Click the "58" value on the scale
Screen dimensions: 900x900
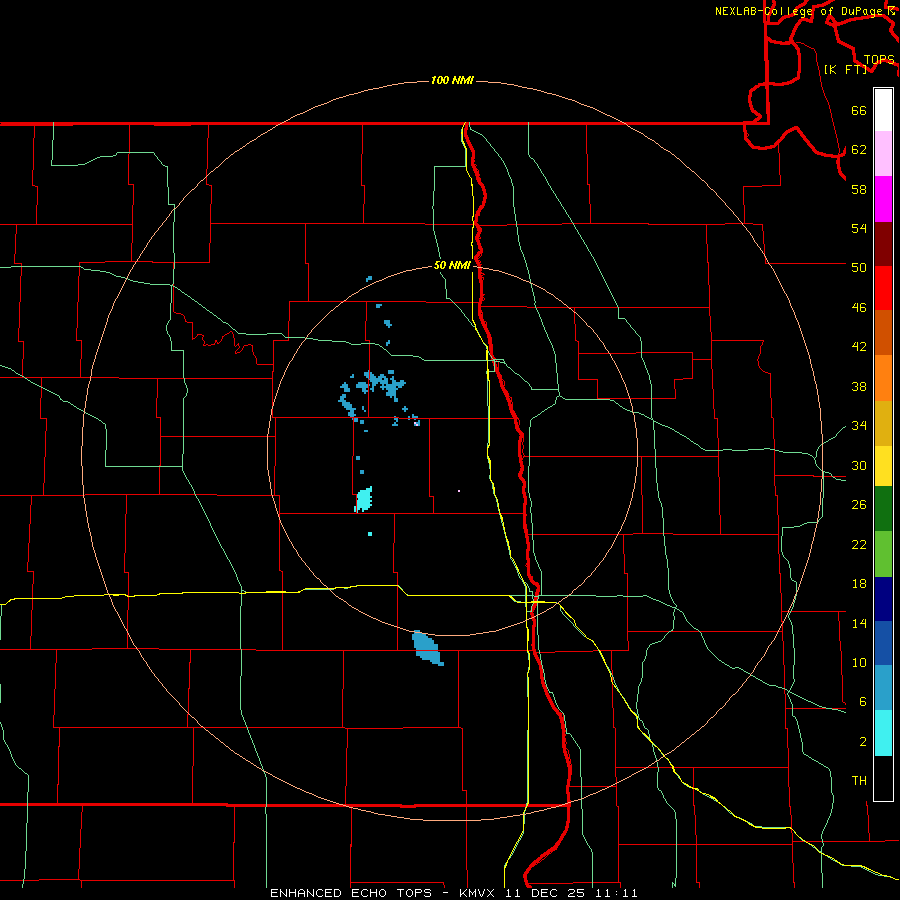click(x=859, y=189)
